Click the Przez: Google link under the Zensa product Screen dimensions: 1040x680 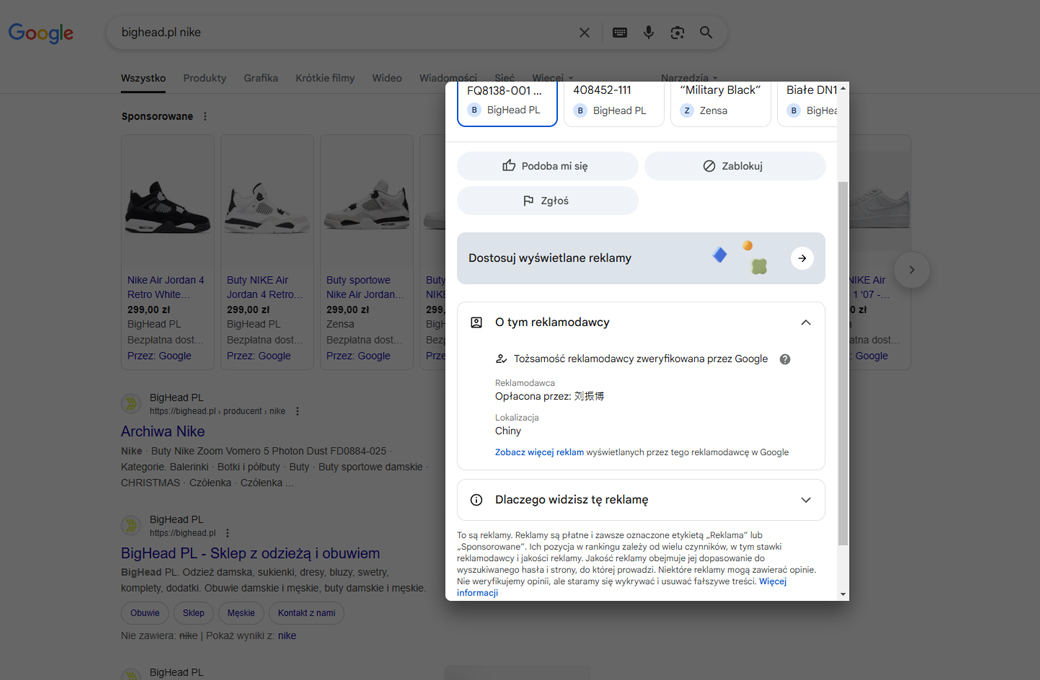click(x=358, y=356)
